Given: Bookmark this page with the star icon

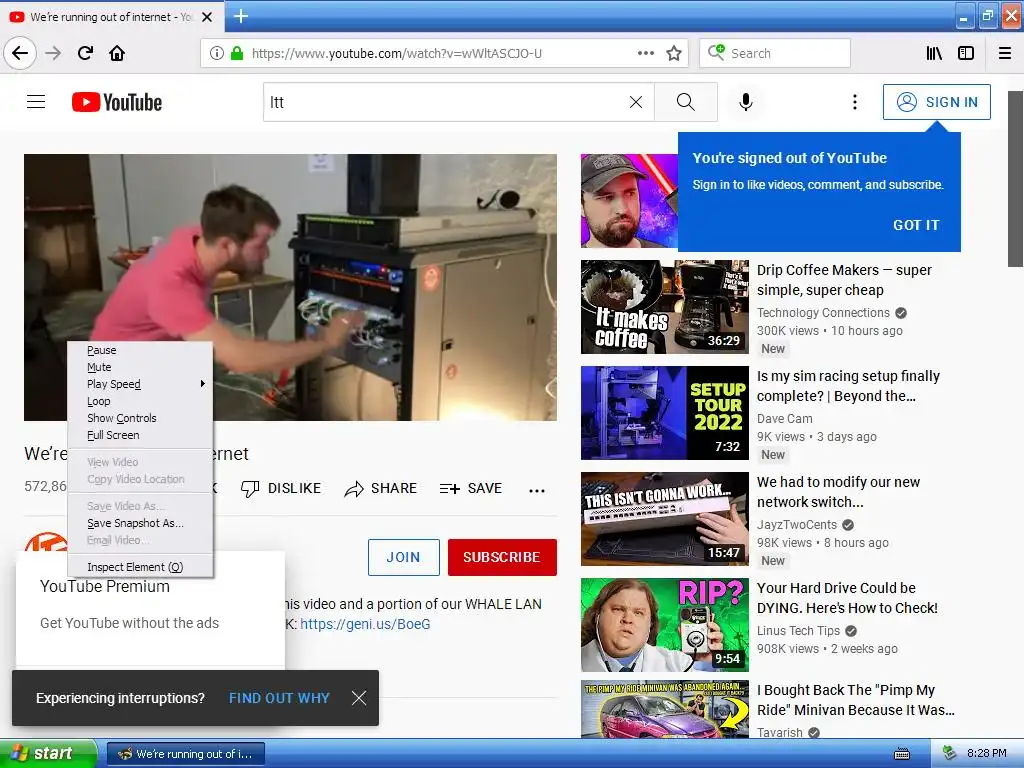Looking at the screenshot, I should click(x=674, y=53).
